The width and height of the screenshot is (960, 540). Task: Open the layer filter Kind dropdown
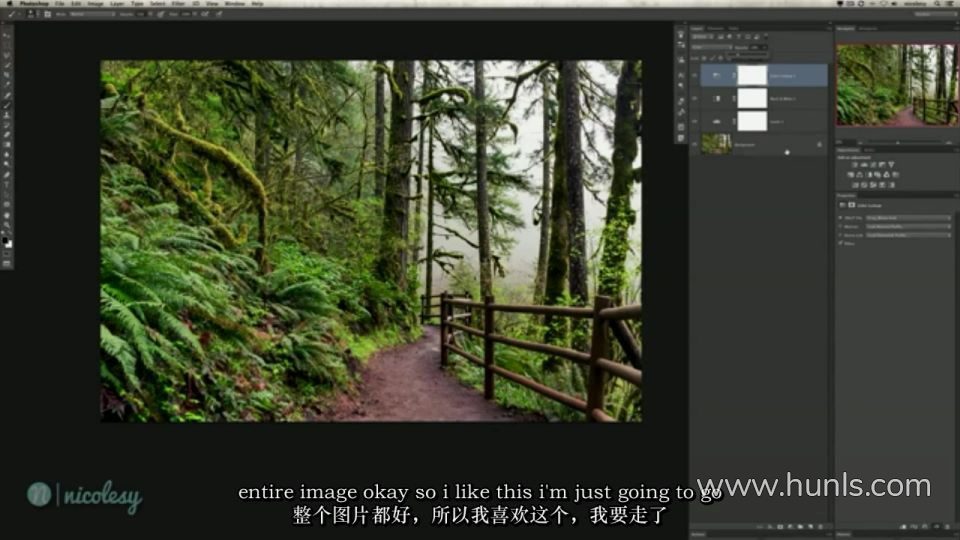click(703, 37)
